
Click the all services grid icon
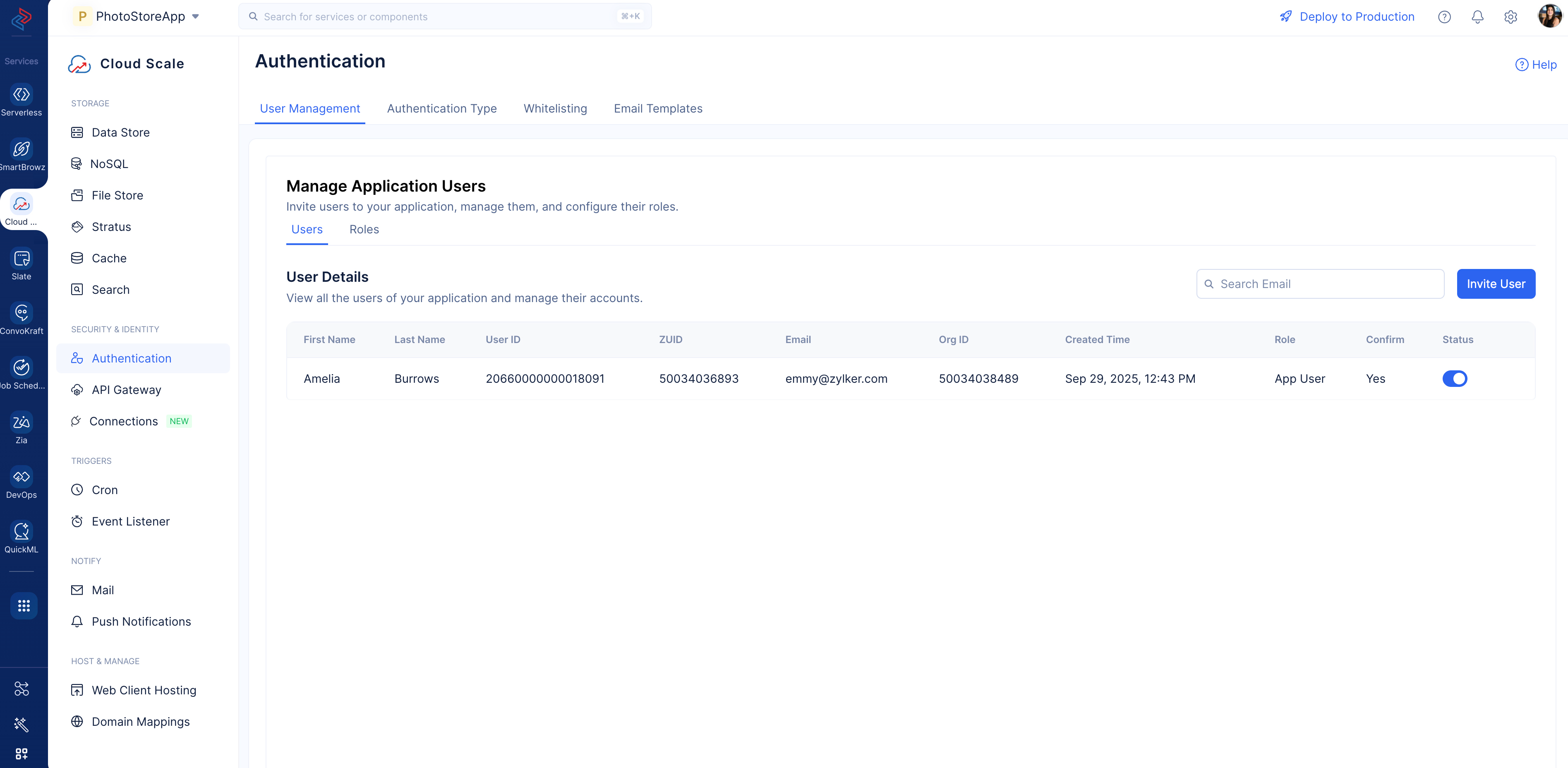point(24,605)
